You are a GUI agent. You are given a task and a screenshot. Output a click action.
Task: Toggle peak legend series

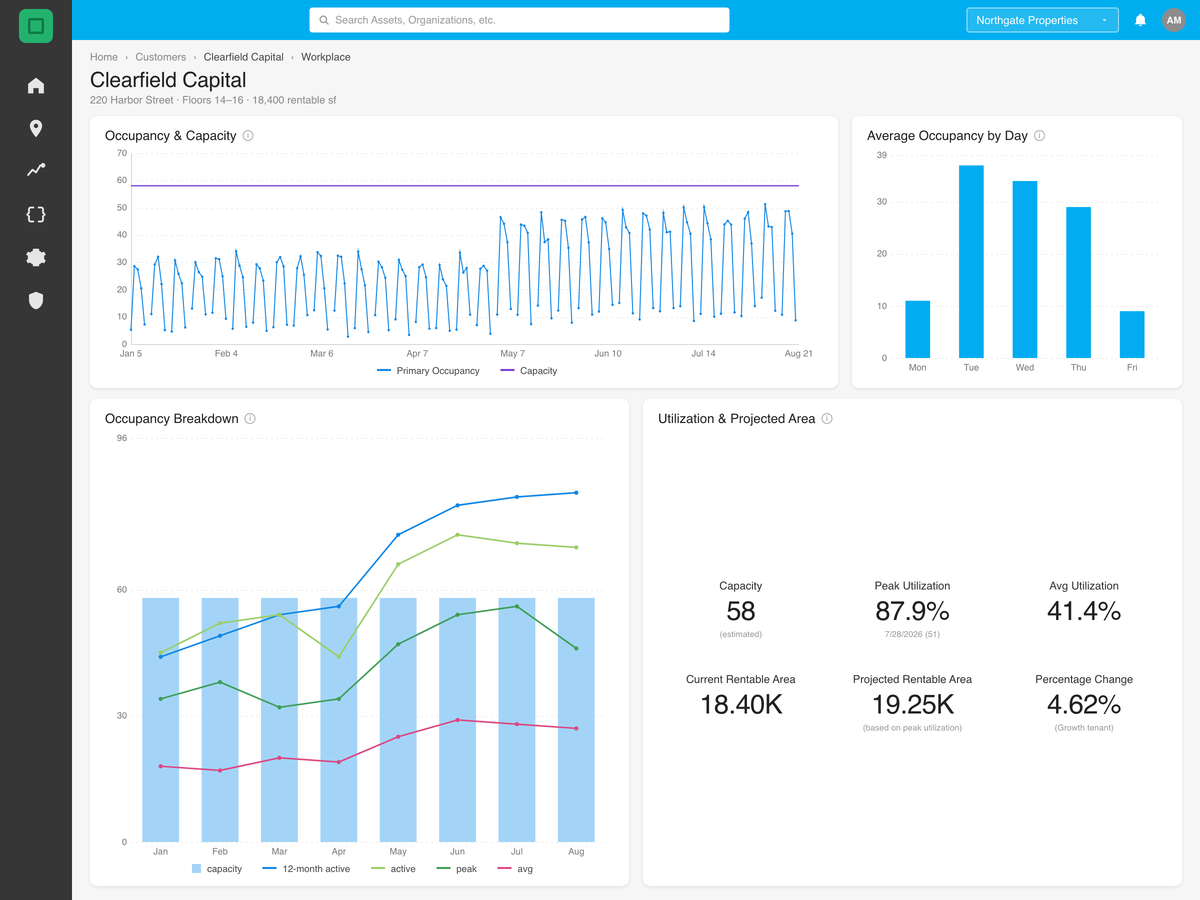pos(456,869)
